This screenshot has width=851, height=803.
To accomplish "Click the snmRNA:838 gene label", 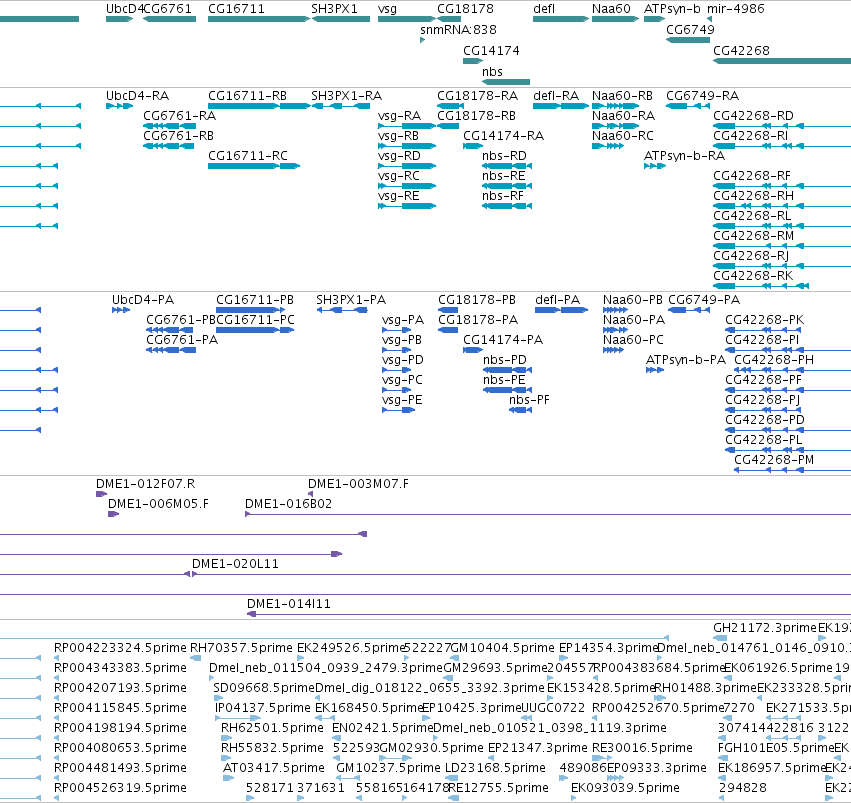I will click(x=458, y=29).
